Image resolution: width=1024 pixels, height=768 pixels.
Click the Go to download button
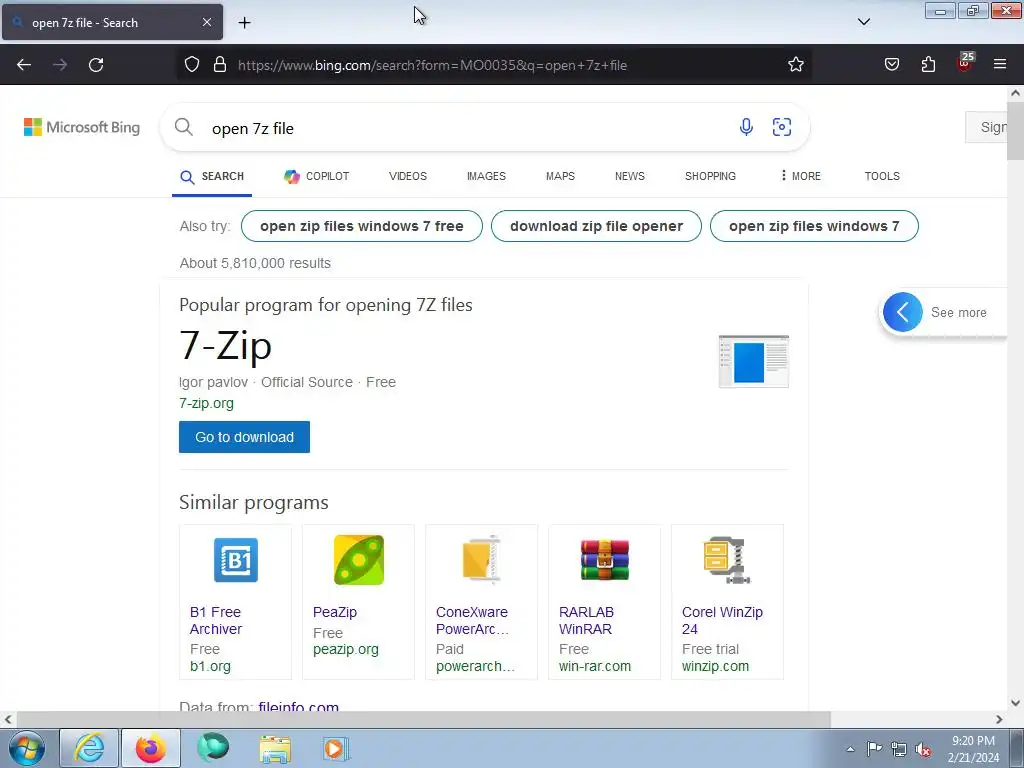pyautogui.click(x=244, y=437)
